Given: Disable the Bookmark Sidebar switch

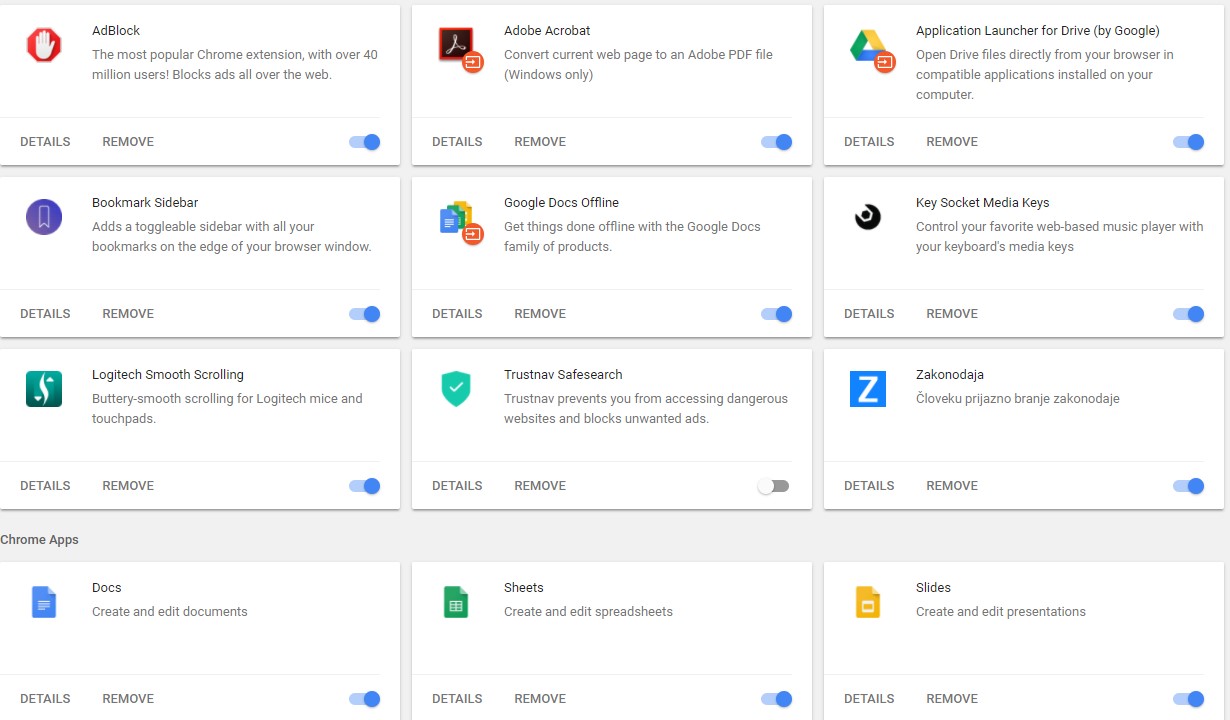Looking at the screenshot, I should [365, 314].
